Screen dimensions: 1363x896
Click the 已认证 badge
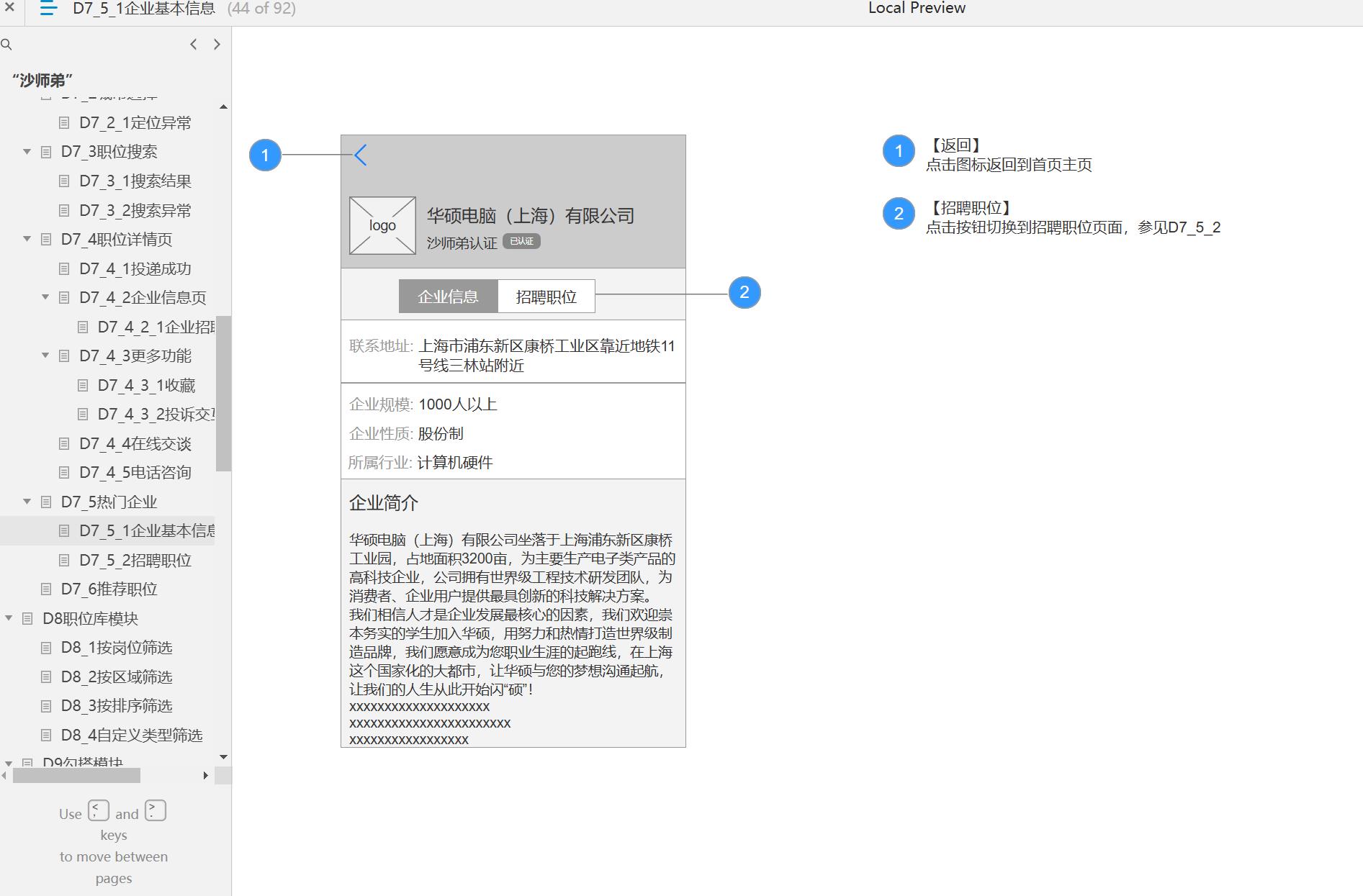tap(521, 241)
